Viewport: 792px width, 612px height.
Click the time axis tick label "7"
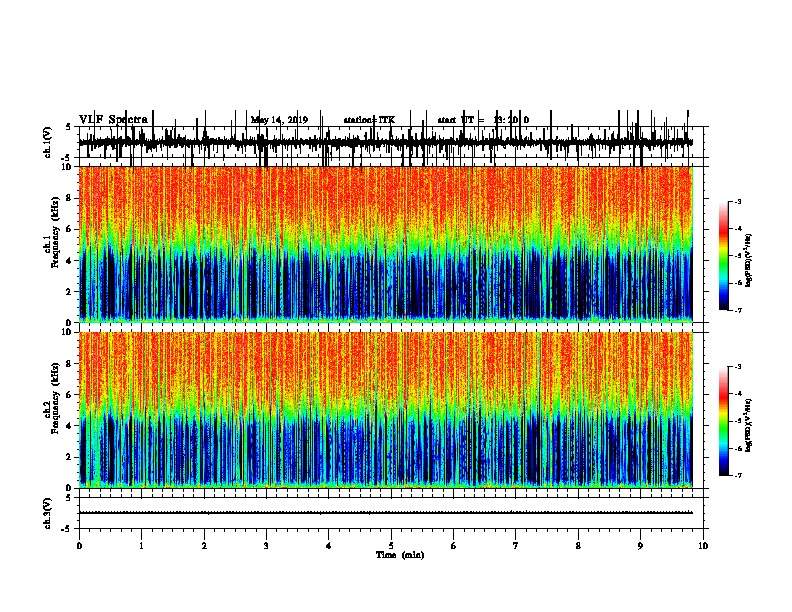(x=516, y=546)
